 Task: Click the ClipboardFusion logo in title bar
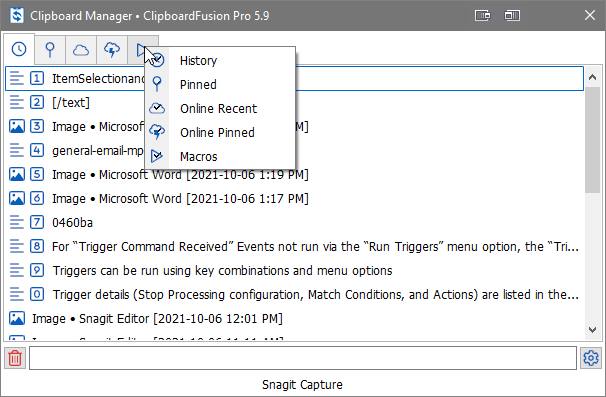pos(17,15)
